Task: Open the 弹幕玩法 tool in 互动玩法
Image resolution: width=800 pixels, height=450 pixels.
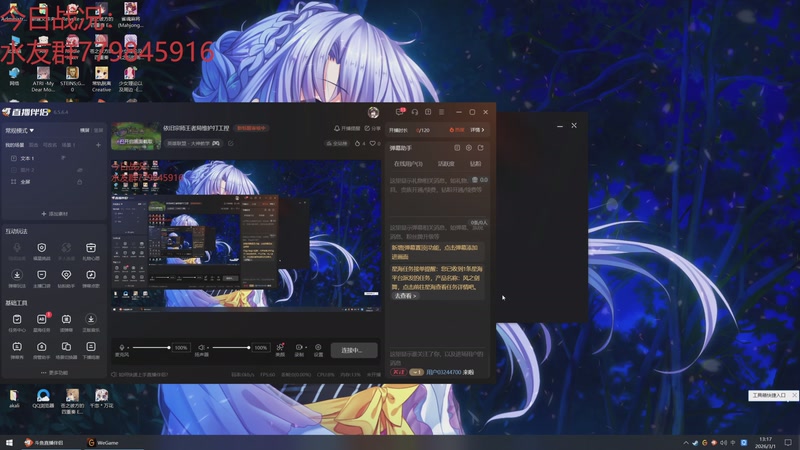Action: pos(17,278)
